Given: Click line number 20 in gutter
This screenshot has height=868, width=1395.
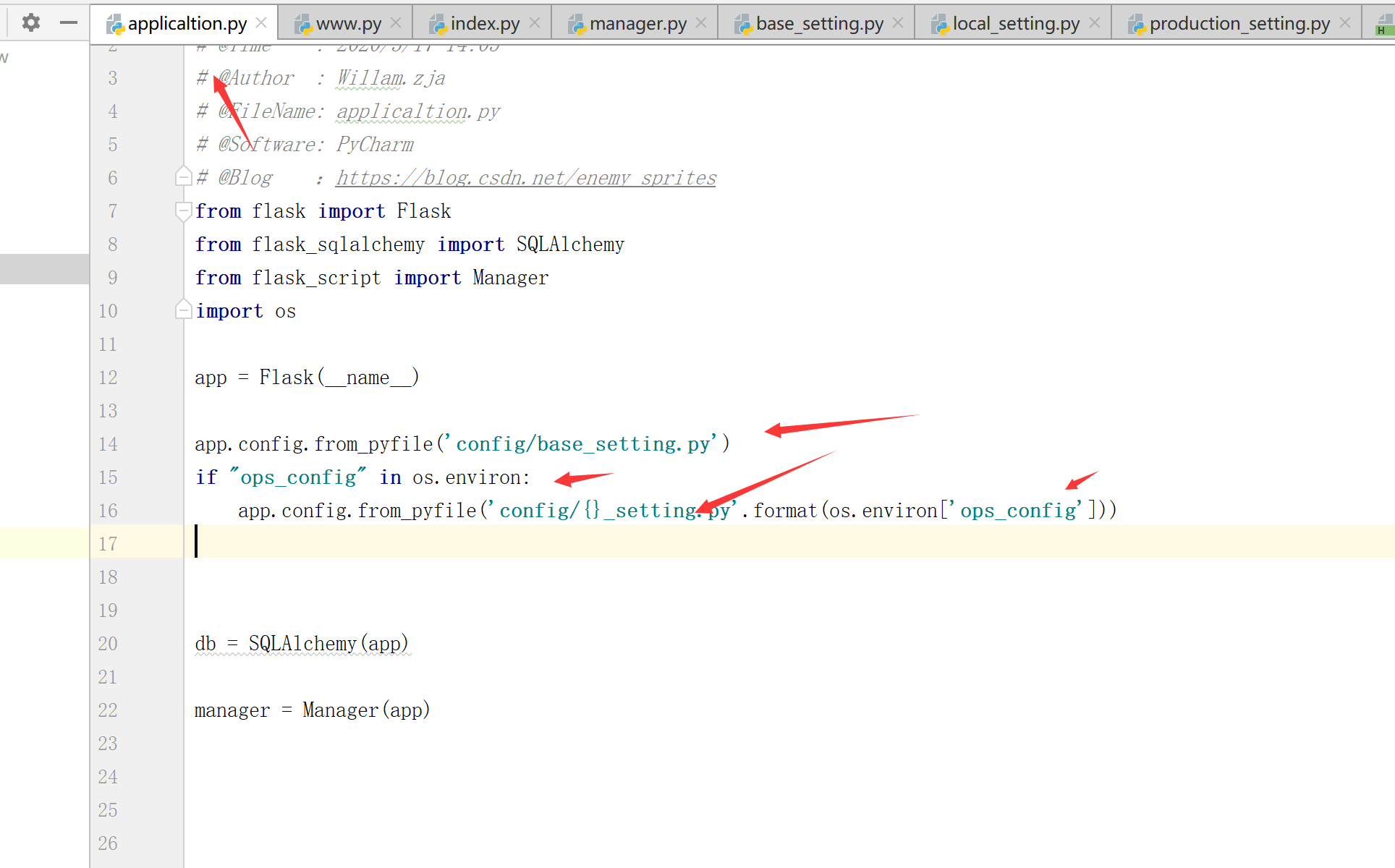Looking at the screenshot, I should pyautogui.click(x=108, y=644).
